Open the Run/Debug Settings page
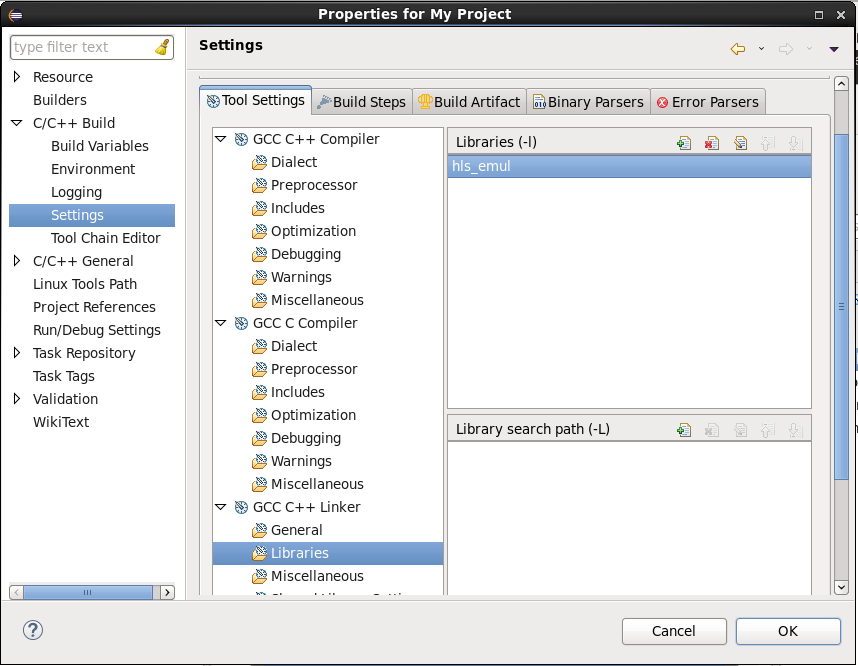This screenshot has width=858, height=666. [97, 329]
